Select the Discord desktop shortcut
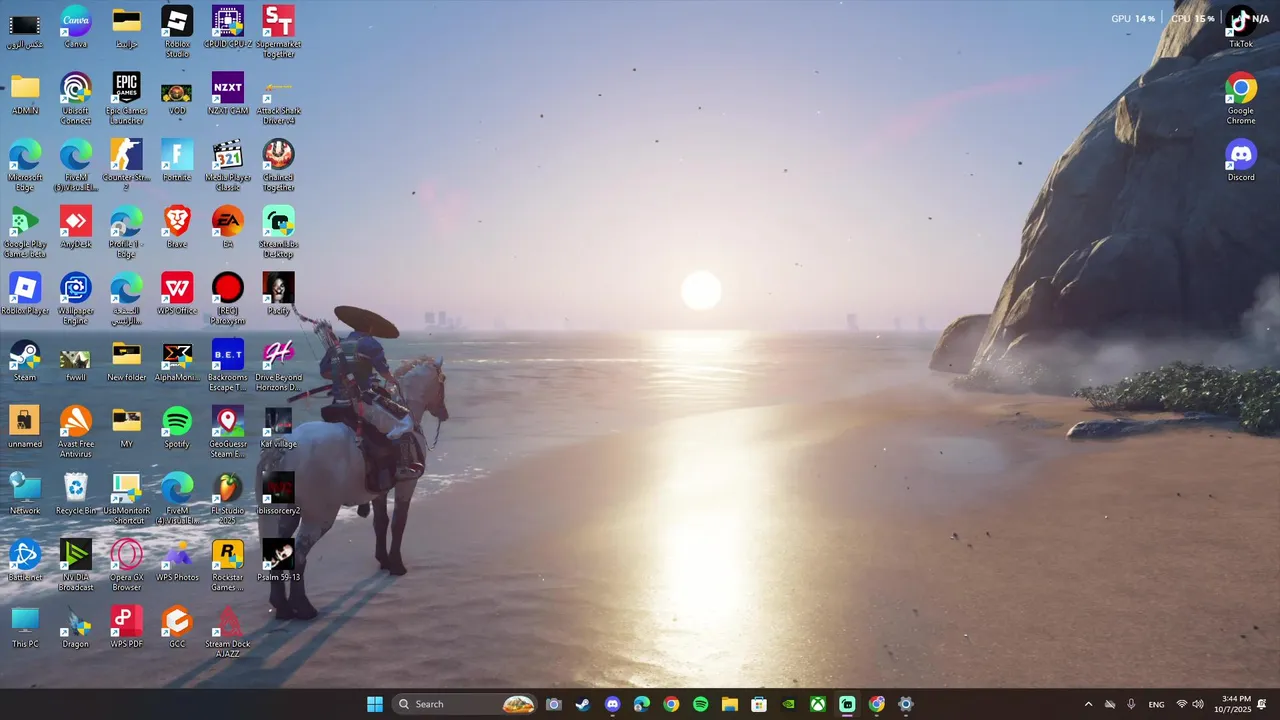1280x720 pixels. (1241, 160)
